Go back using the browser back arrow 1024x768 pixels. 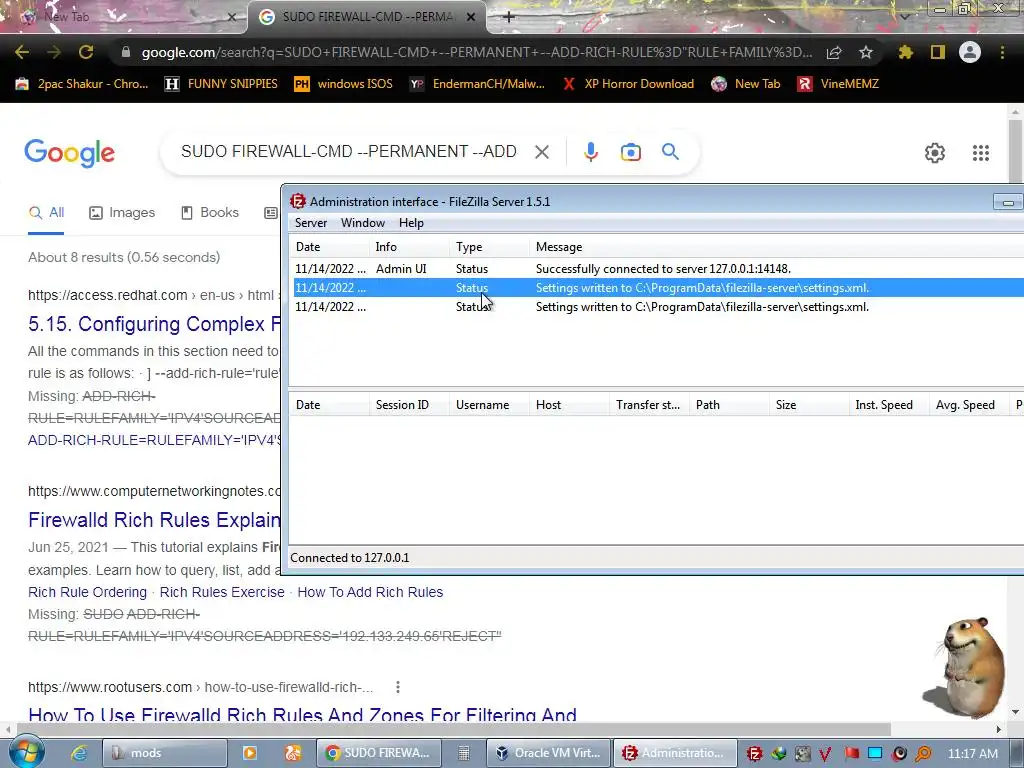[22, 52]
